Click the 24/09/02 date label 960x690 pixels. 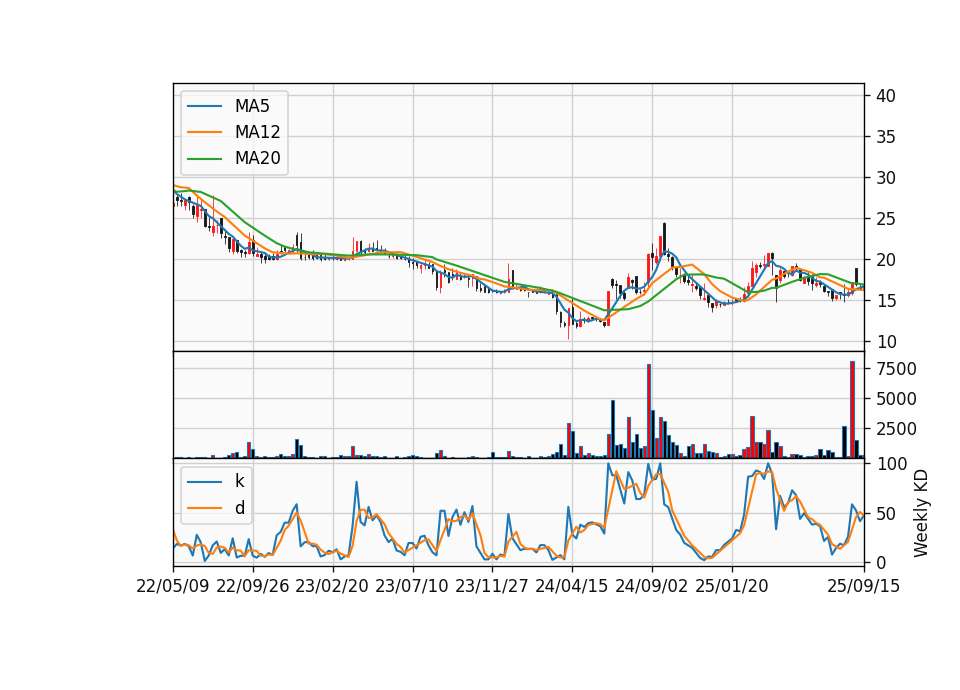click(x=651, y=586)
